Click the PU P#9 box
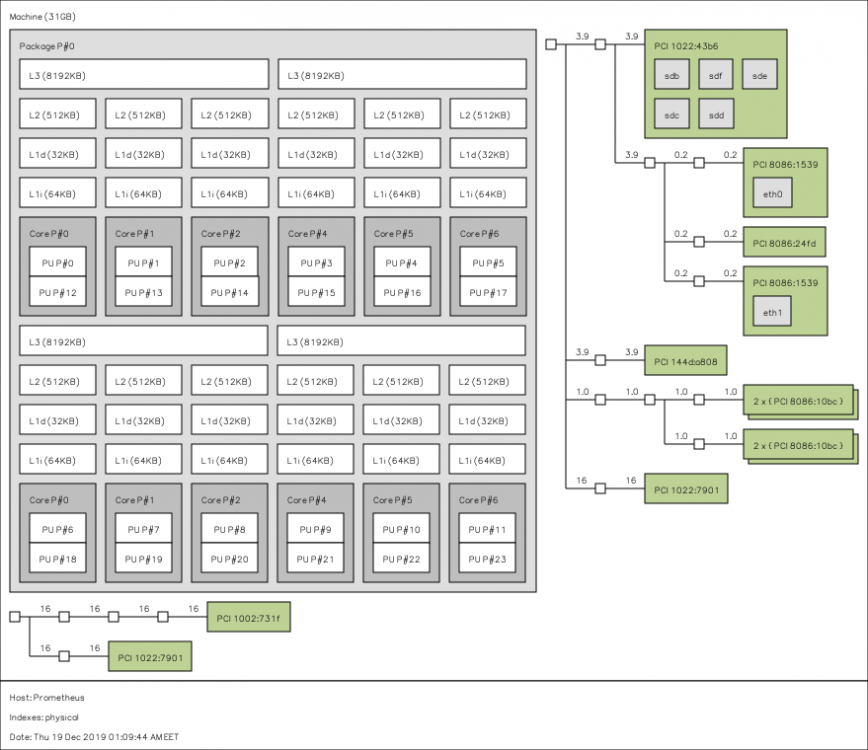Viewport: 868px width, 750px height. pos(315,528)
